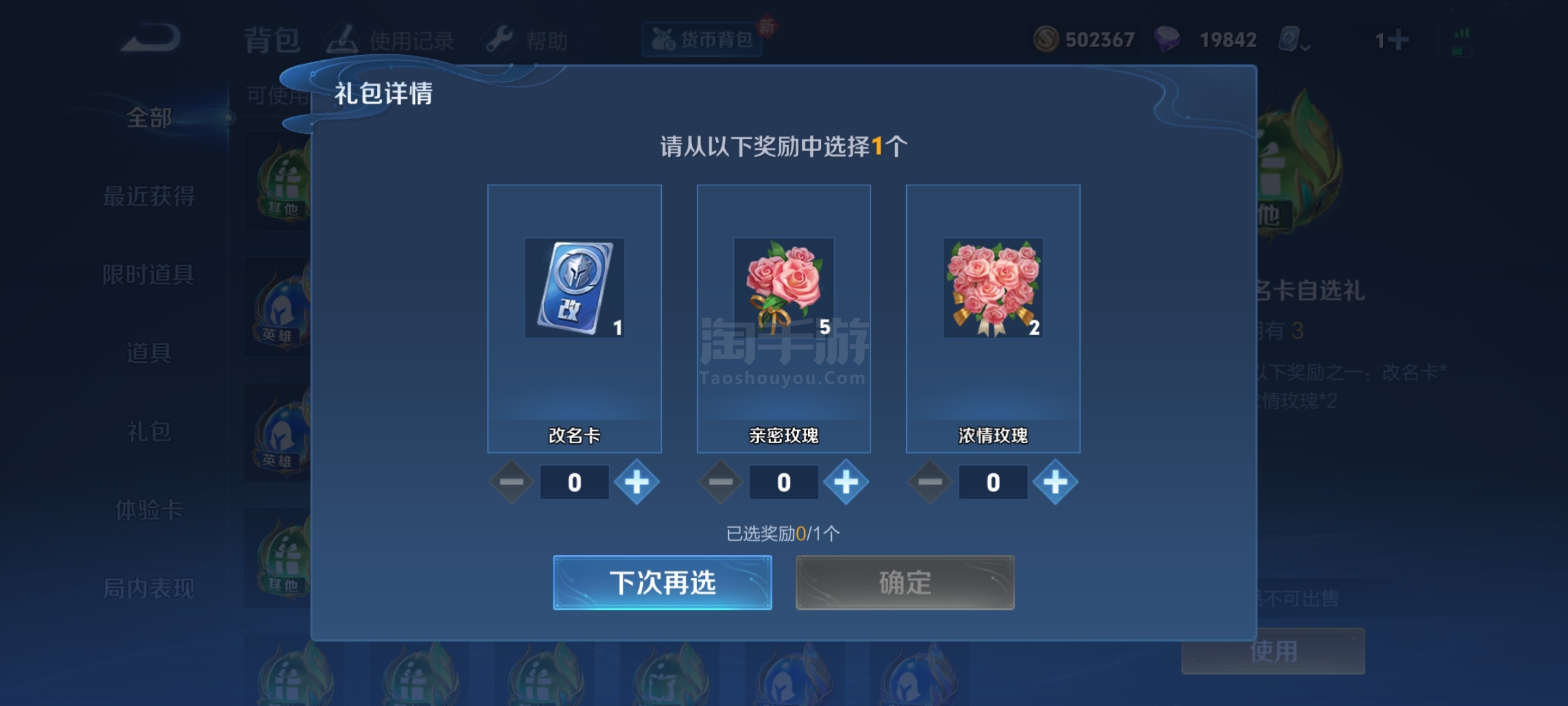Click the 浓情玫瑰 quantity field
Screen dimensions: 1568x706
point(993,482)
